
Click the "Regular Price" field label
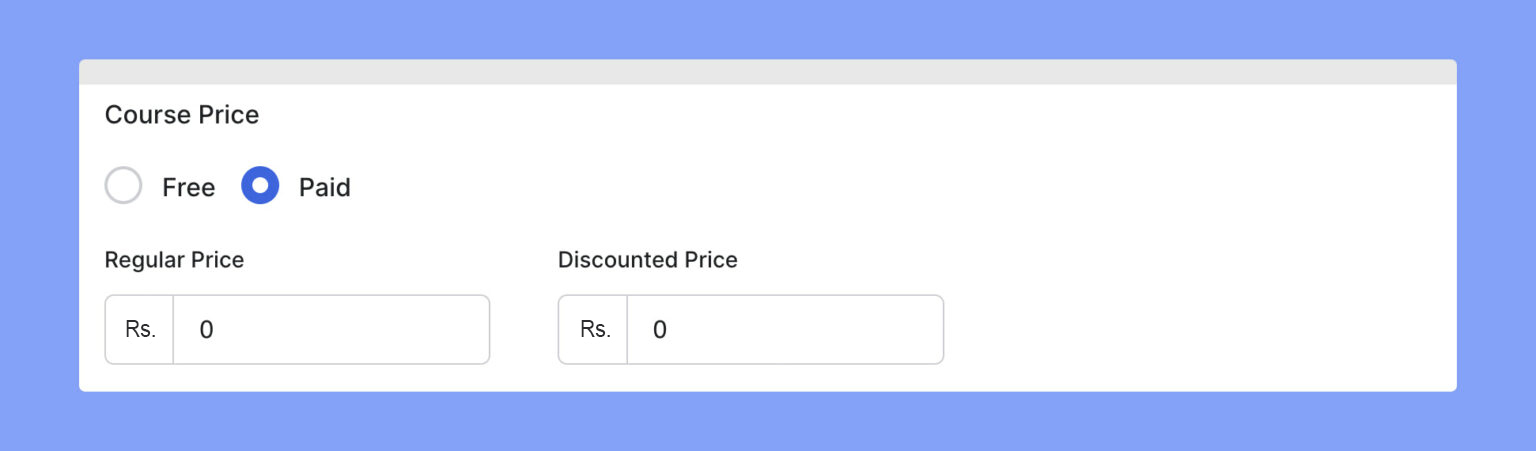[174, 260]
